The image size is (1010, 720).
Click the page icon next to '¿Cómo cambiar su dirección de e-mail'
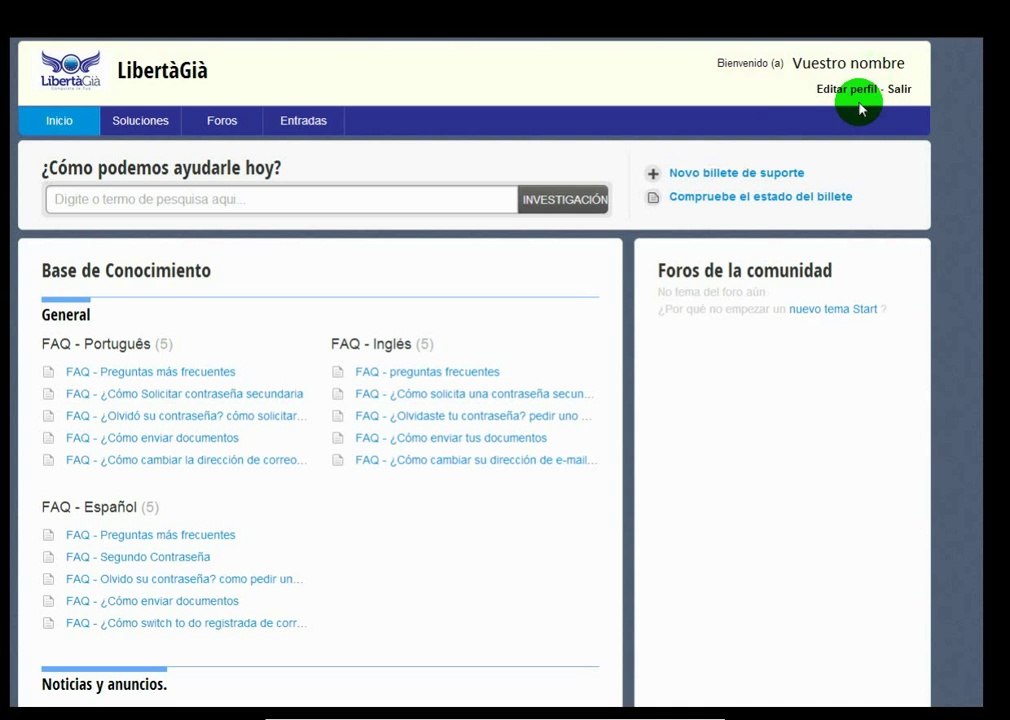coord(338,460)
